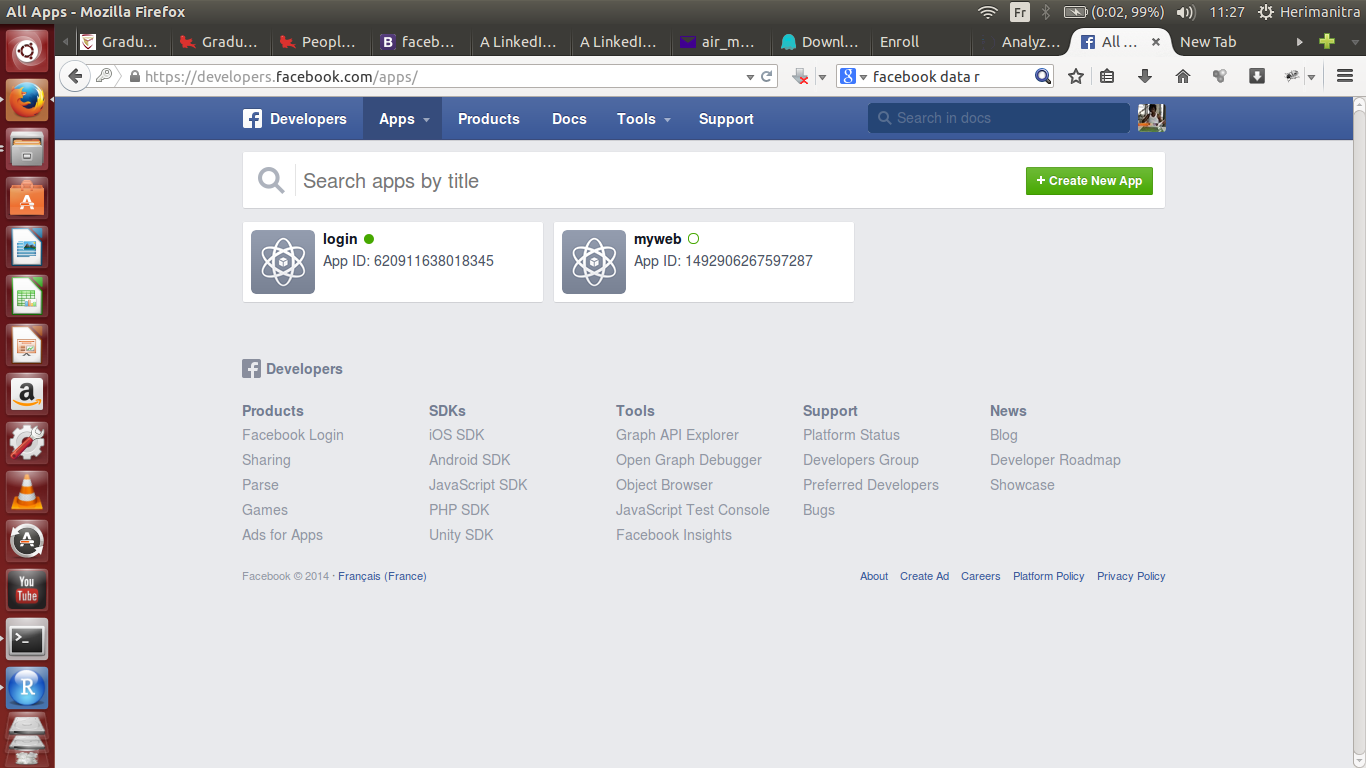This screenshot has width=1366, height=768.
Task: Open the system gear menu in the top panel
Action: [x=1266, y=12]
